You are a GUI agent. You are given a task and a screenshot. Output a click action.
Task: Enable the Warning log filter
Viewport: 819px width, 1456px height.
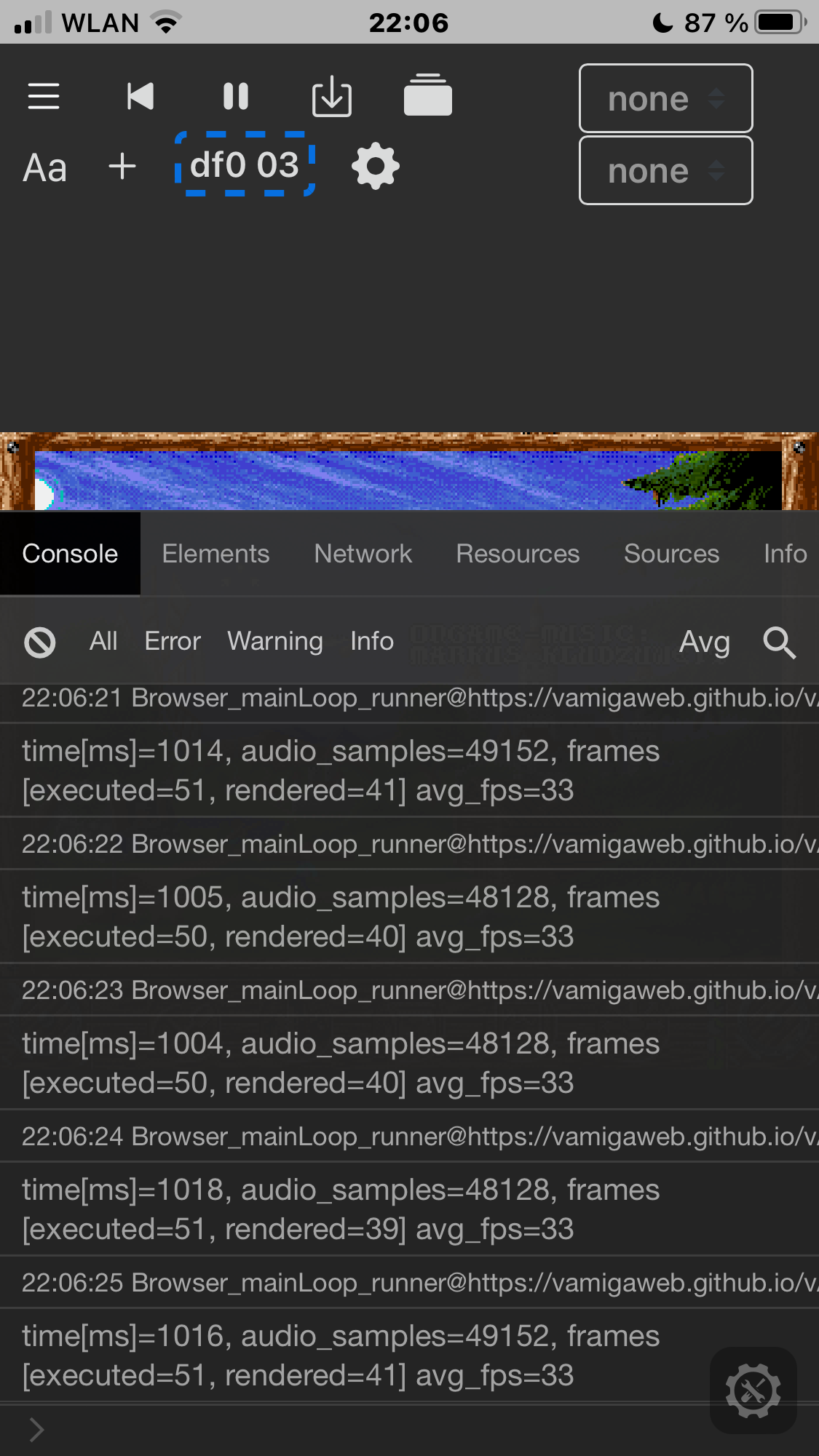(274, 642)
